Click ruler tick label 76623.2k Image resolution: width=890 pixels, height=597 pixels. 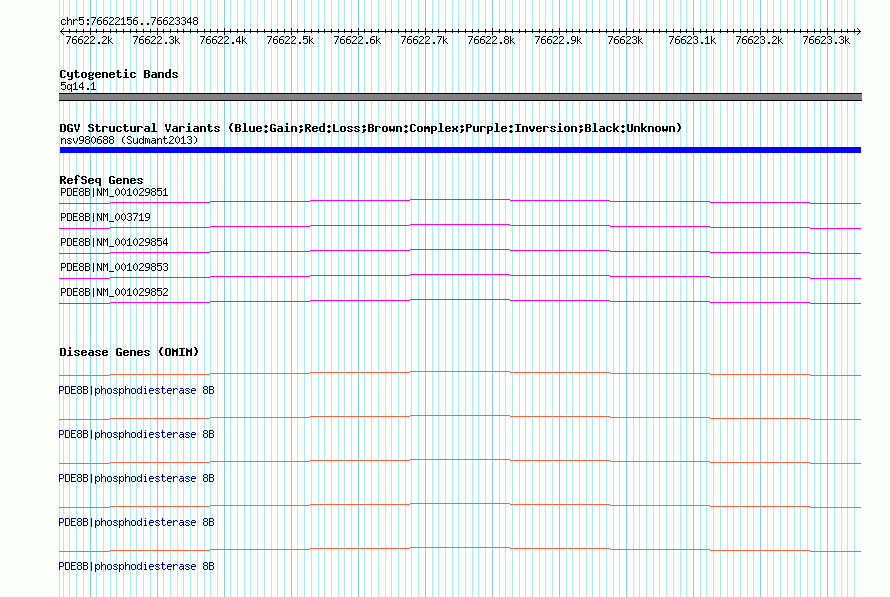tap(759, 40)
